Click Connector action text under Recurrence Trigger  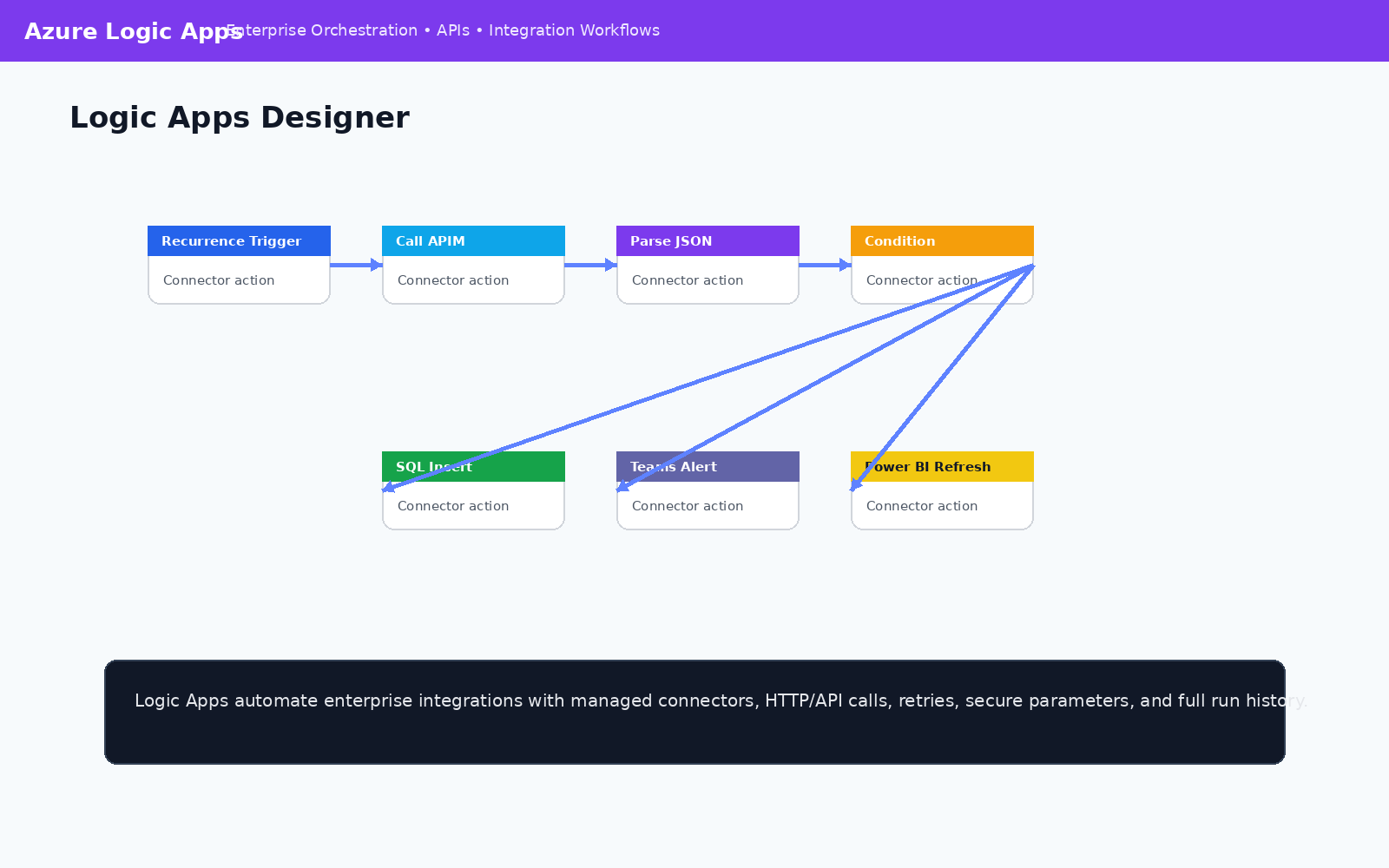(219, 280)
